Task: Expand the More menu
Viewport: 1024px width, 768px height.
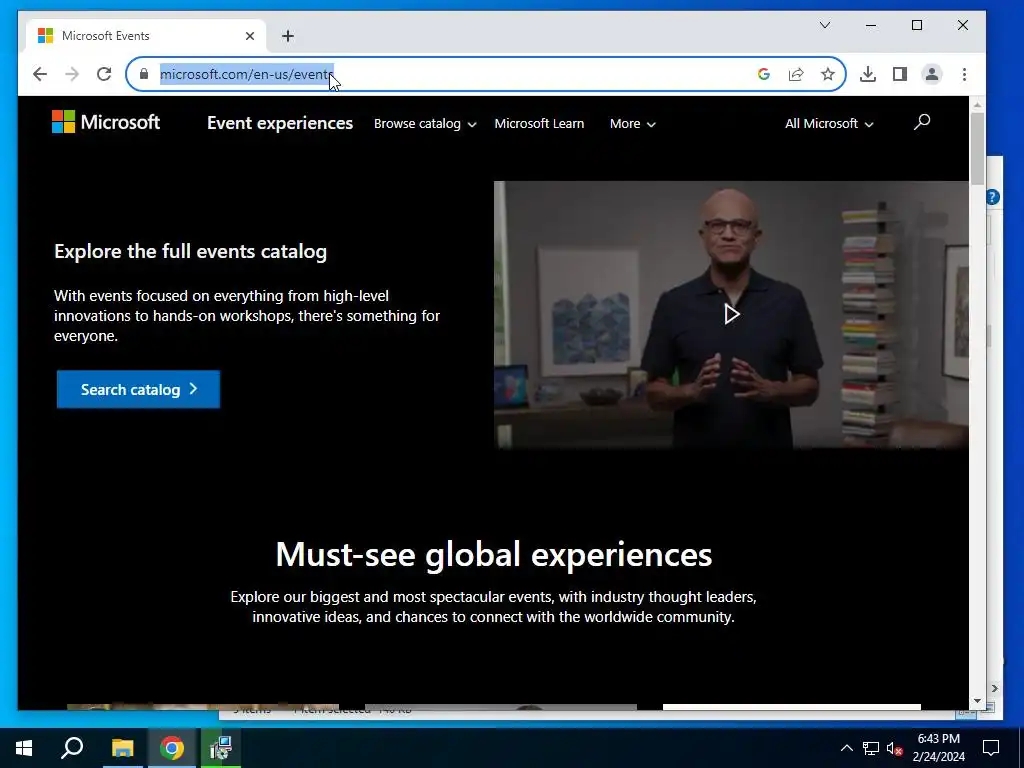Action: (x=632, y=123)
